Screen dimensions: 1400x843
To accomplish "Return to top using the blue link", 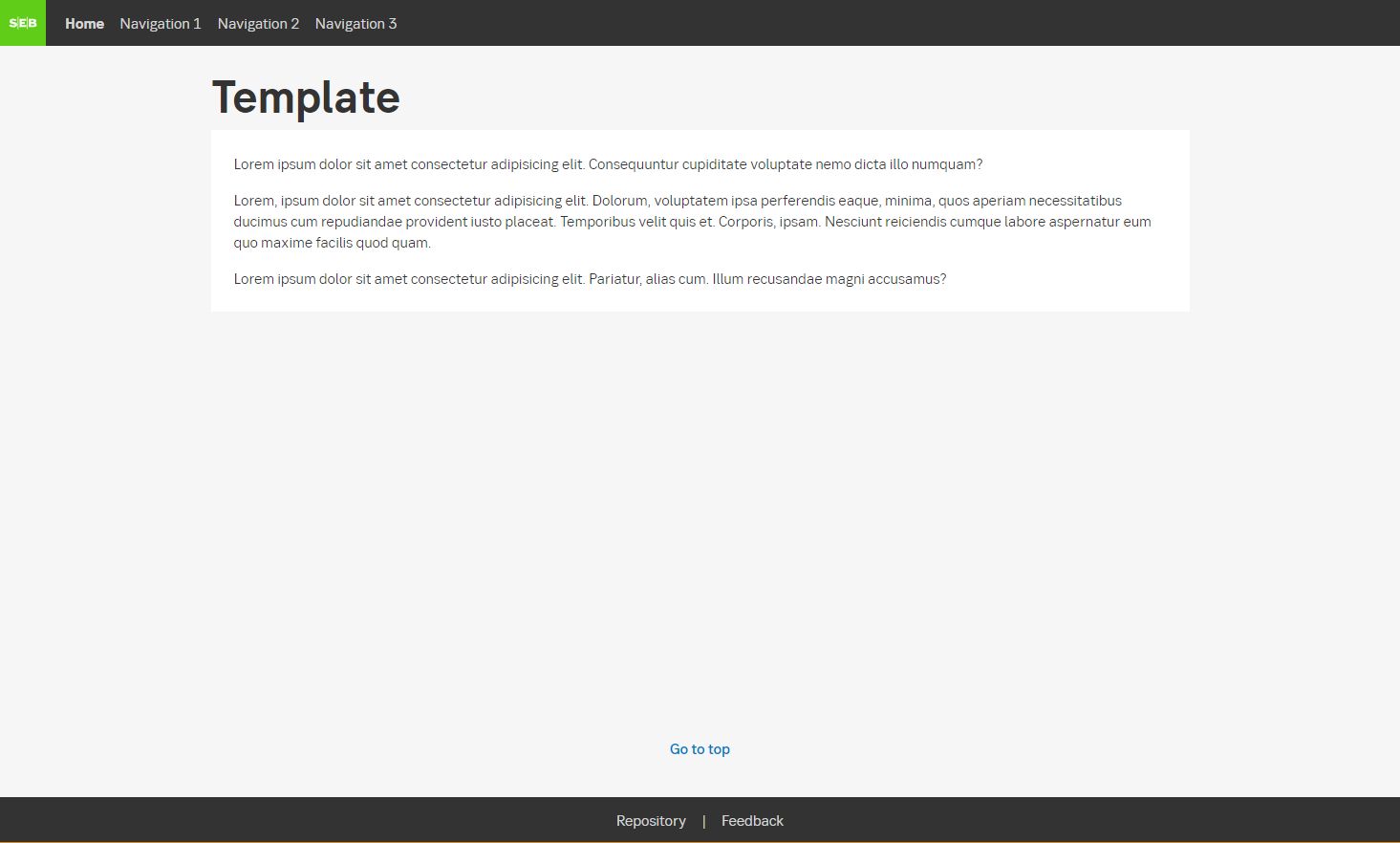I will coord(700,749).
